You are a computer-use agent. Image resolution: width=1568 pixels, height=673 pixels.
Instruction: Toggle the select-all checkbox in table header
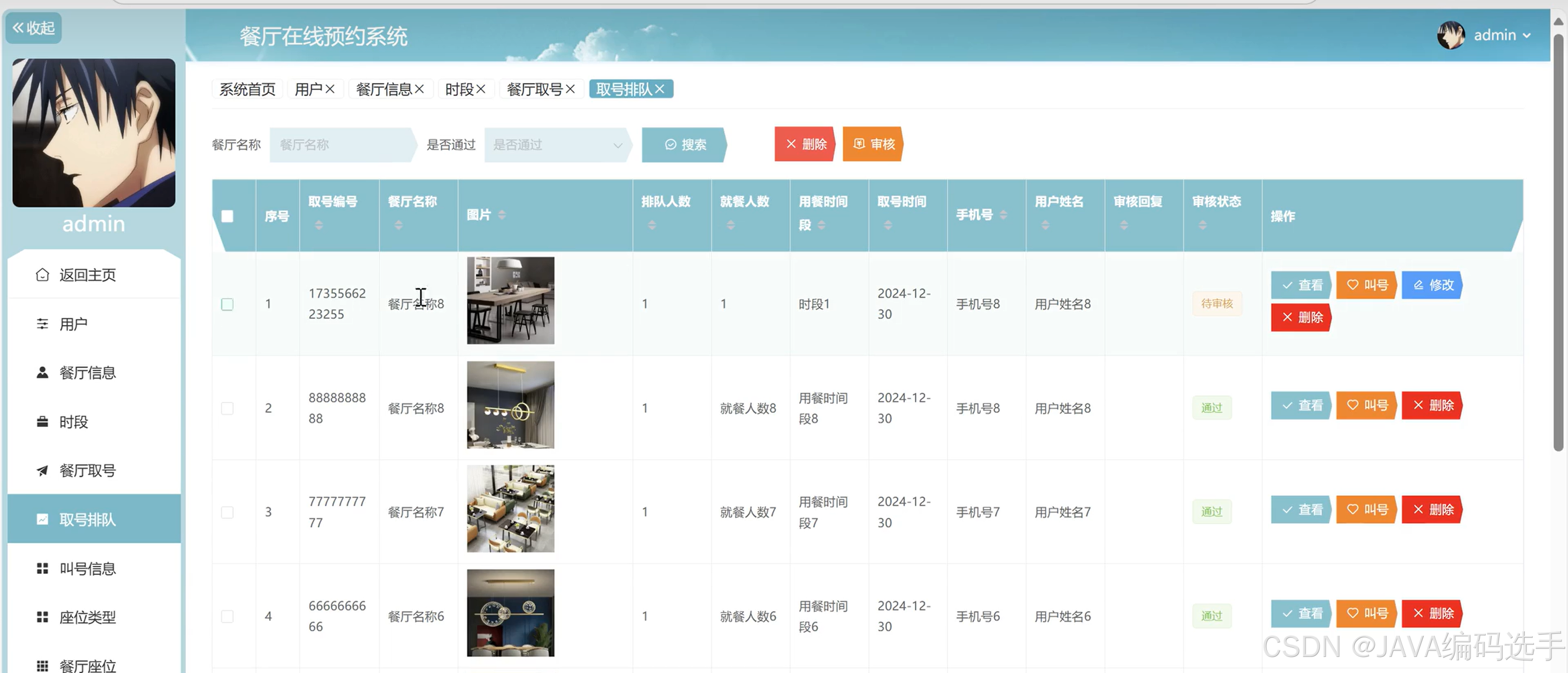click(x=227, y=216)
